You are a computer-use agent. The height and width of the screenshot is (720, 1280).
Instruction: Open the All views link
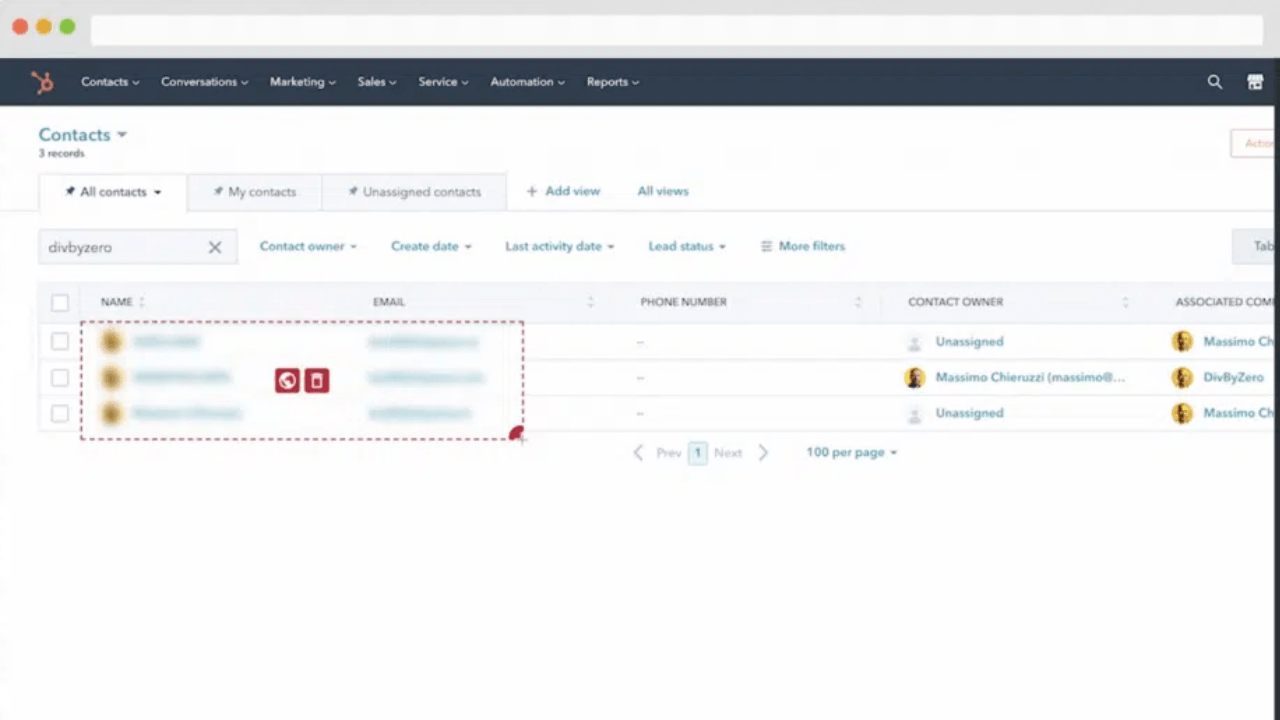point(663,191)
